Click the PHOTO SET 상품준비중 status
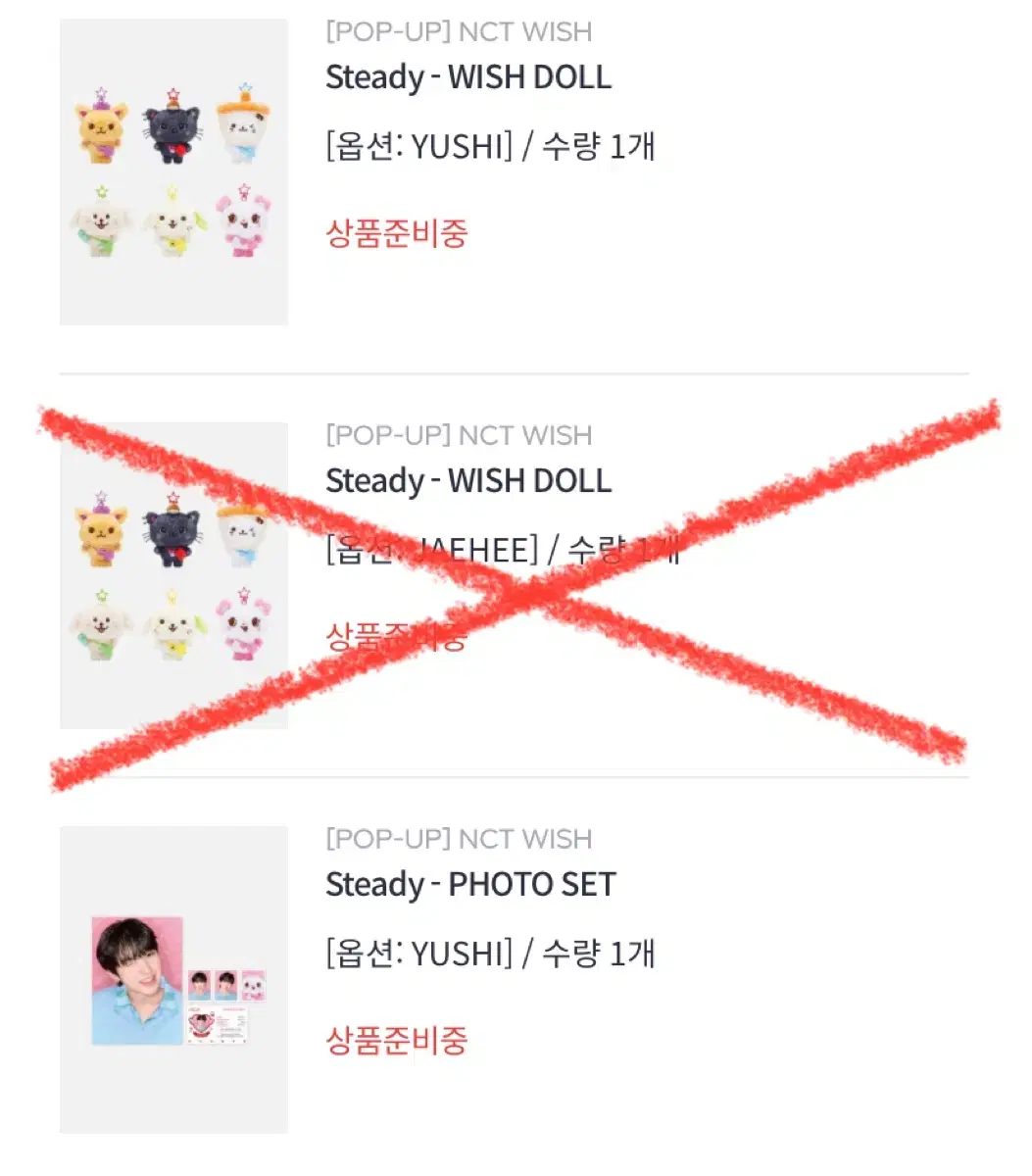The height and width of the screenshot is (1176, 1032). tap(397, 1041)
